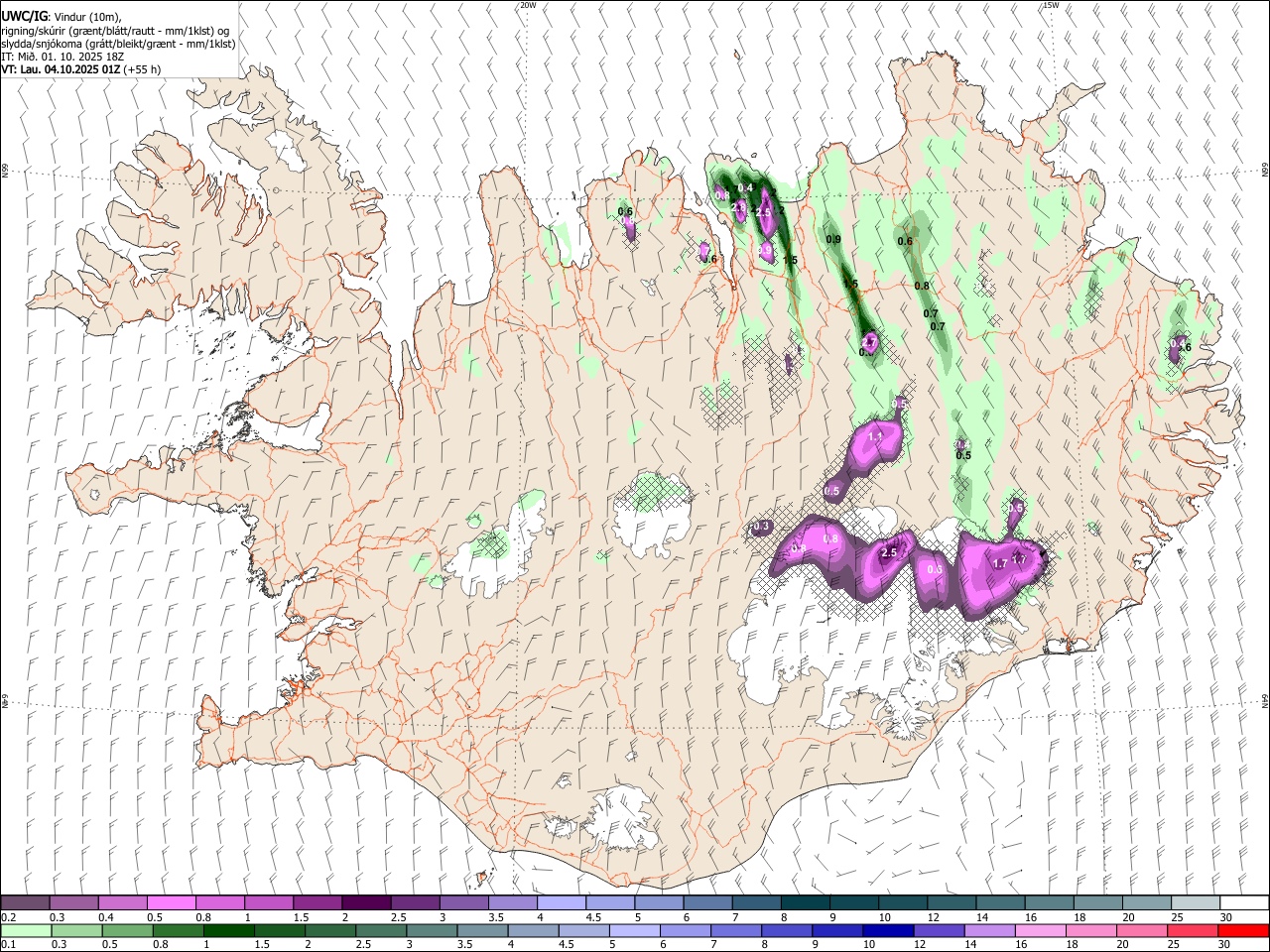
Task: Click the bright red 30 swatch, bottom legend
Action: pos(1243,930)
